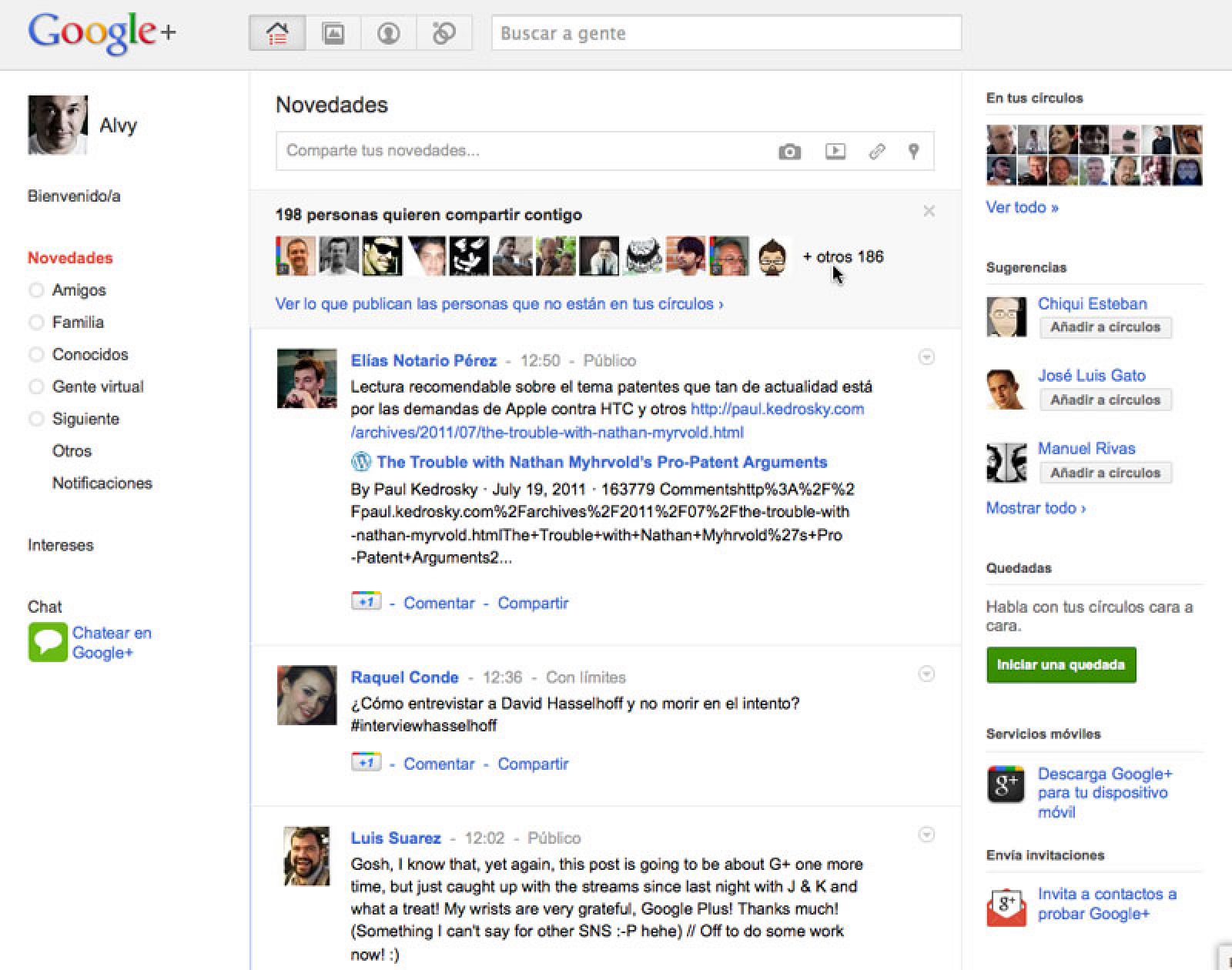Select the Profile icon in top bar
The height and width of the screenshot is (970, 1232).
(388, 33)
